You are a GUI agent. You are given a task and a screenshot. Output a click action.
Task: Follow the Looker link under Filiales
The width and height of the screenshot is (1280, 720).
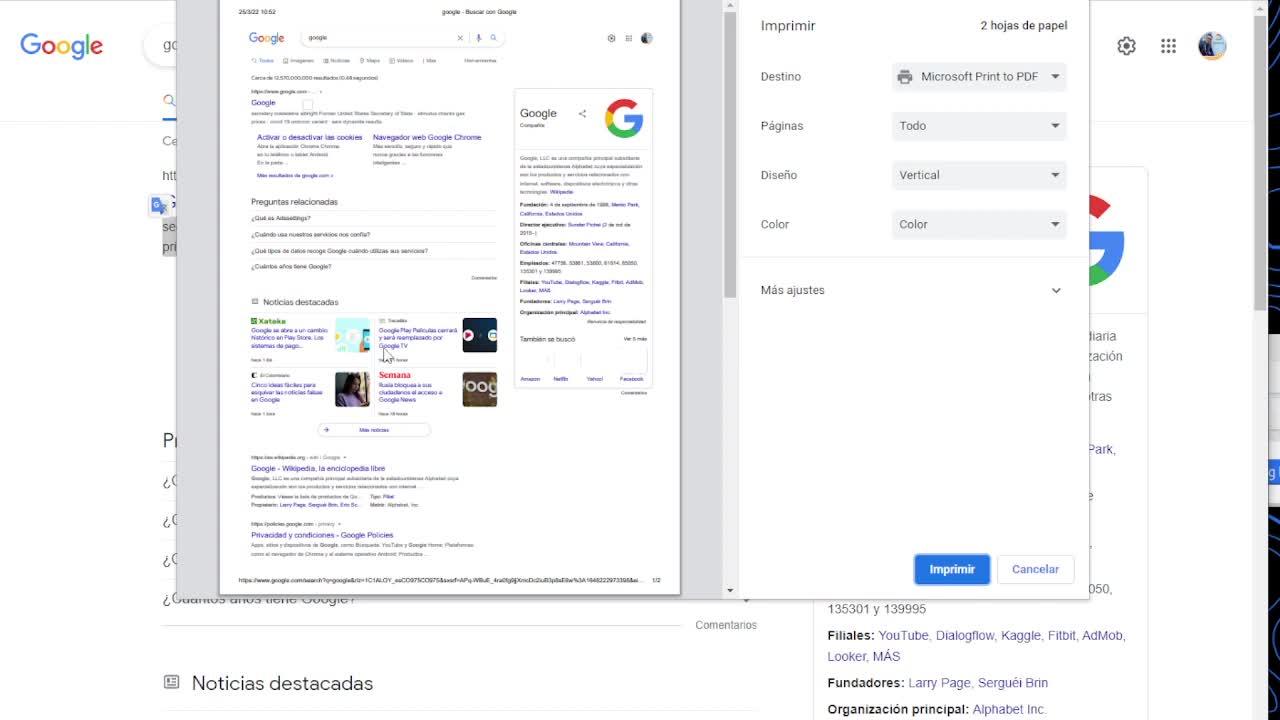tap(846, 657)
